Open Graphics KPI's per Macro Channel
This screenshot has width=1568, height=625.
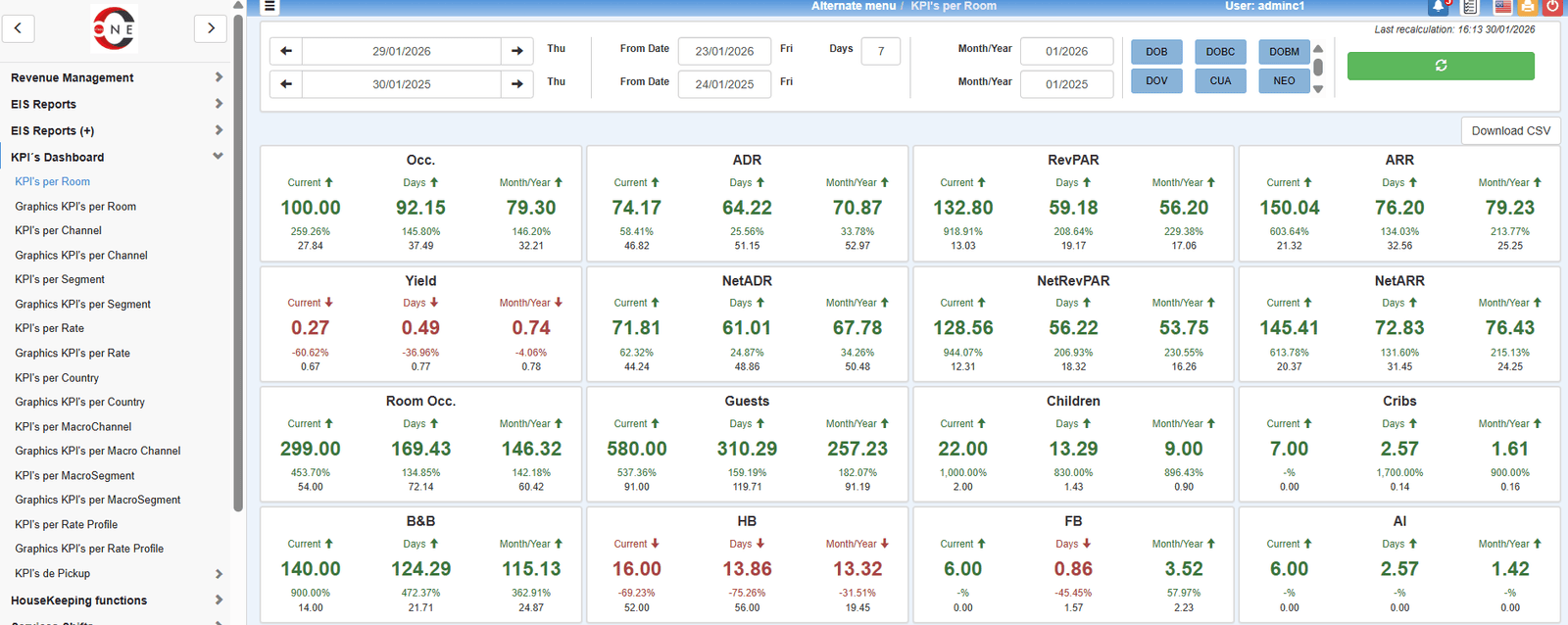click(98, 452)
